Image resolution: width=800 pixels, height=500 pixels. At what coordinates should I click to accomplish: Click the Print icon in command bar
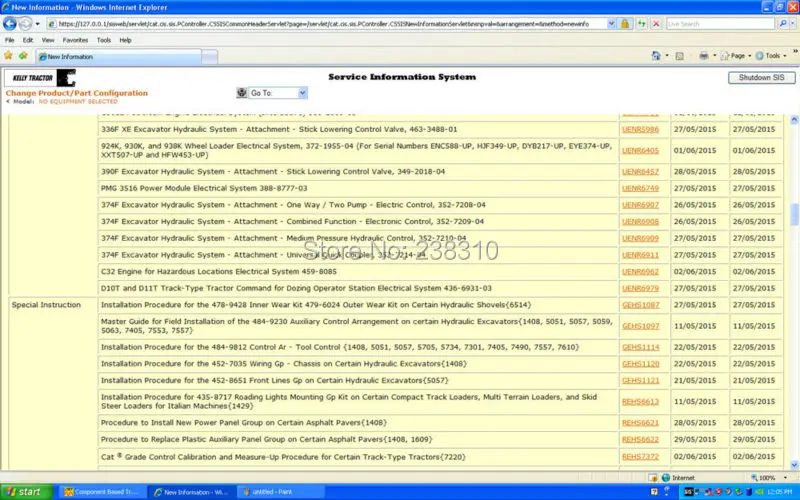[703, 56]
